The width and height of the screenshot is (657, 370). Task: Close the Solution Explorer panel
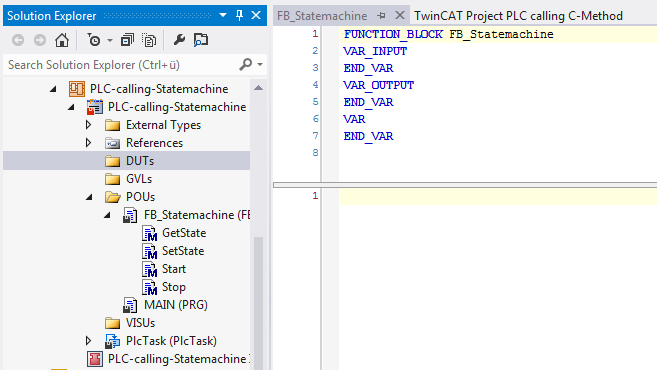pos(256,16)
